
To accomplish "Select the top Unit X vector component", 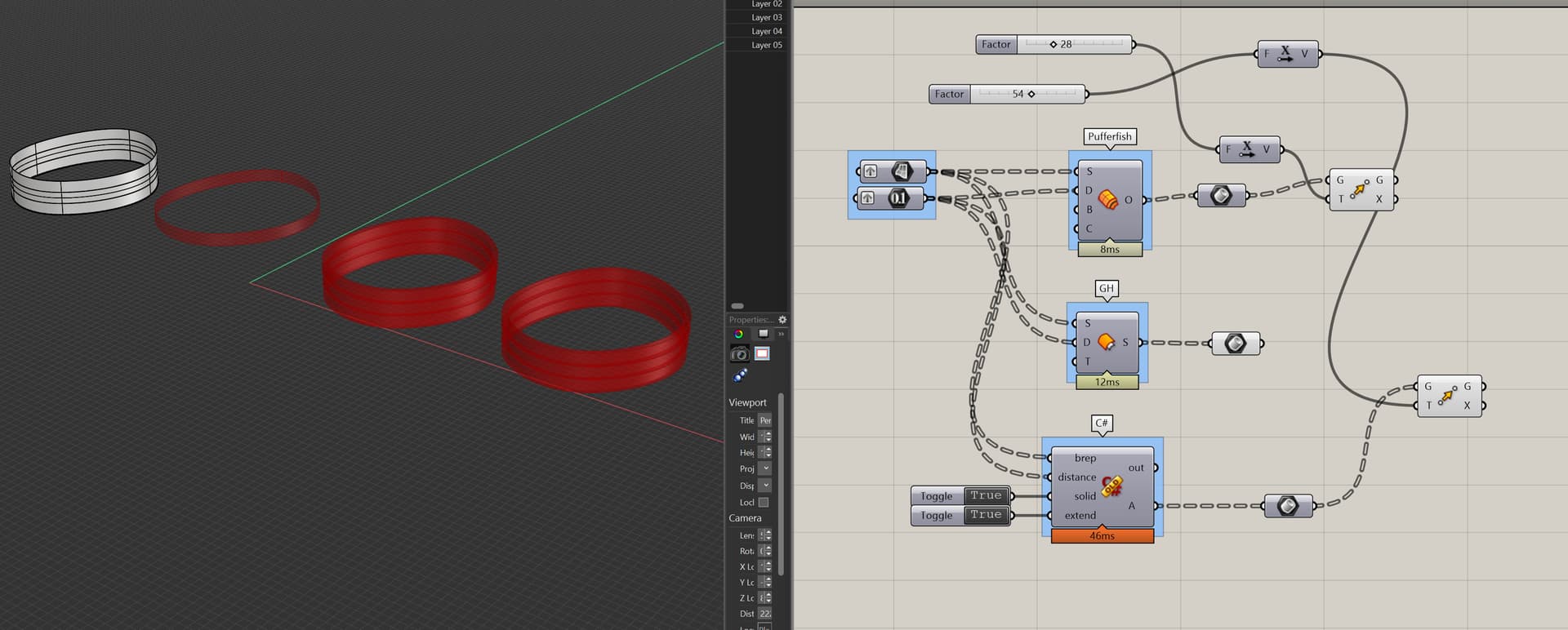I will (1288, 54).
